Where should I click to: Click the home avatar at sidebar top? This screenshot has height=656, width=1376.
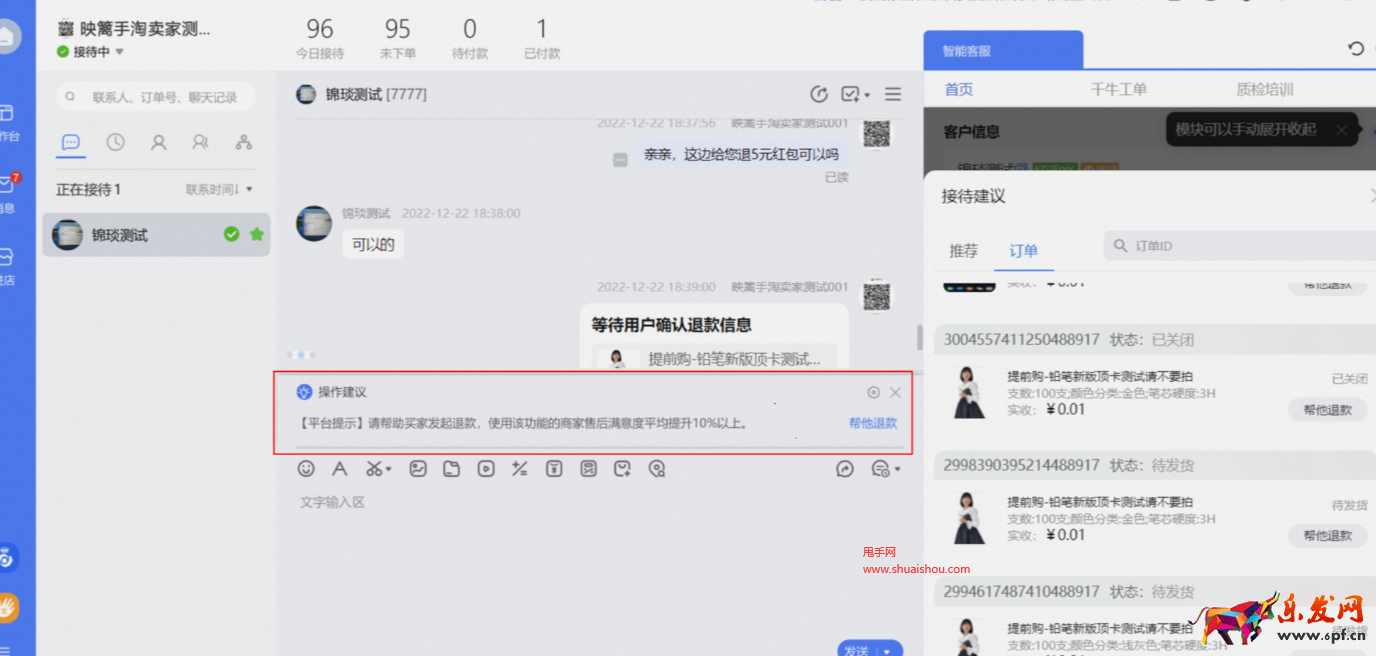point(7,38)
